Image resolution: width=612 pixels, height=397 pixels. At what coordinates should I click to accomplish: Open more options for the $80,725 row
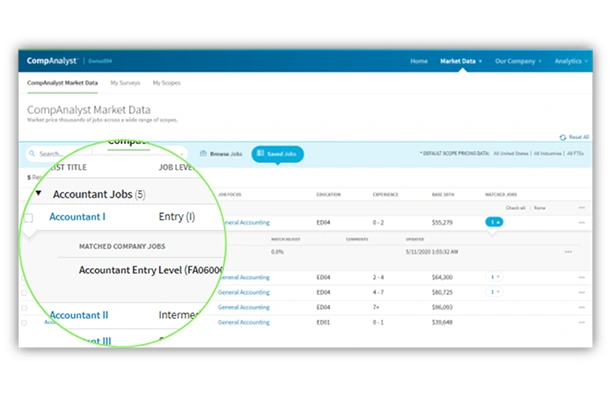(x=582, y=292)
